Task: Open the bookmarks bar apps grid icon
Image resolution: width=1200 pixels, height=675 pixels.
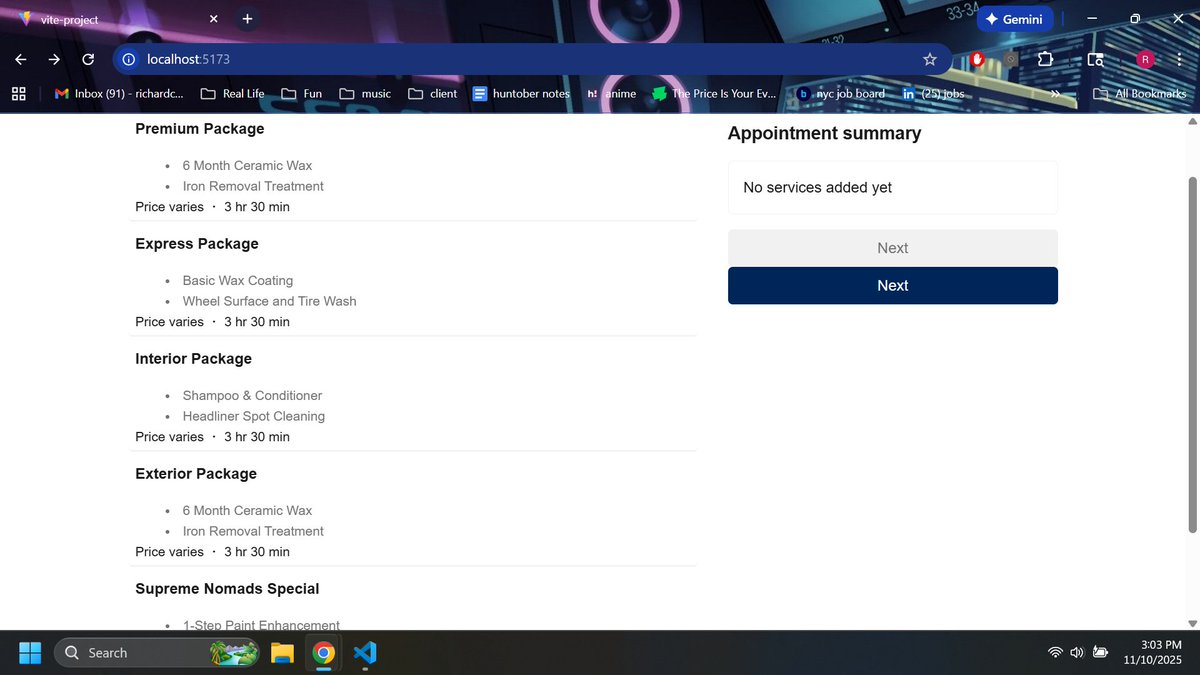Action: [18, 93]
